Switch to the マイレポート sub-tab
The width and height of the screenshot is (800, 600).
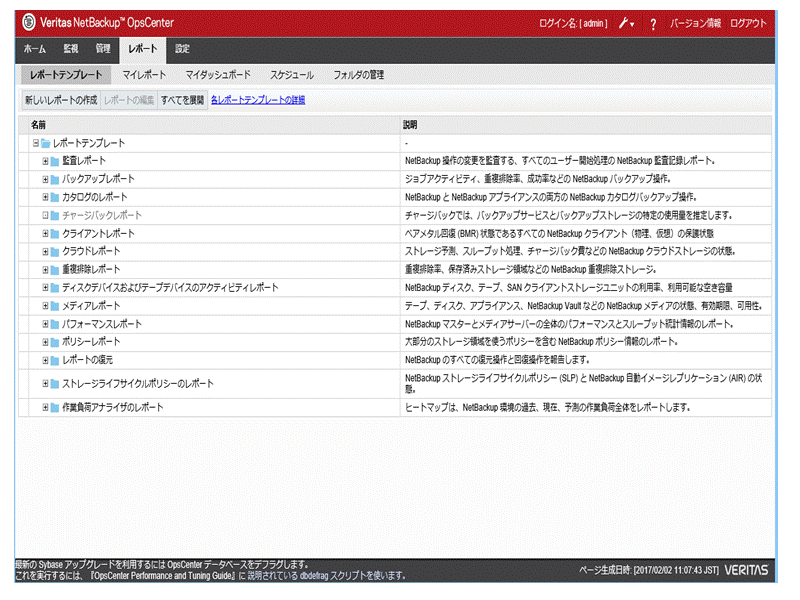pyautogui.click(x=144, y=75)
